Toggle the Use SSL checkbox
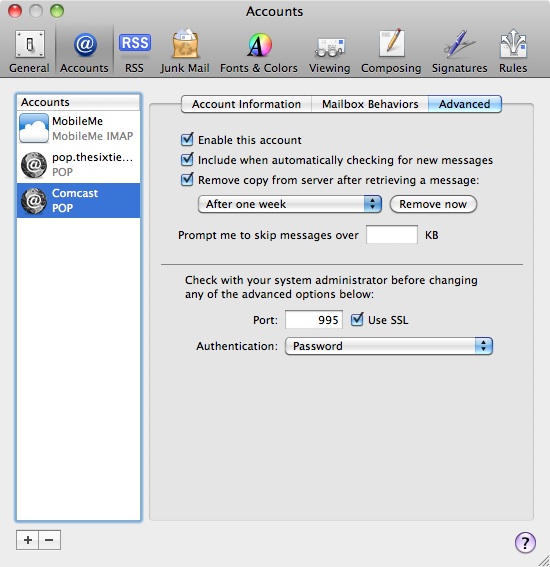550x567 pixels. click(357, 319)
